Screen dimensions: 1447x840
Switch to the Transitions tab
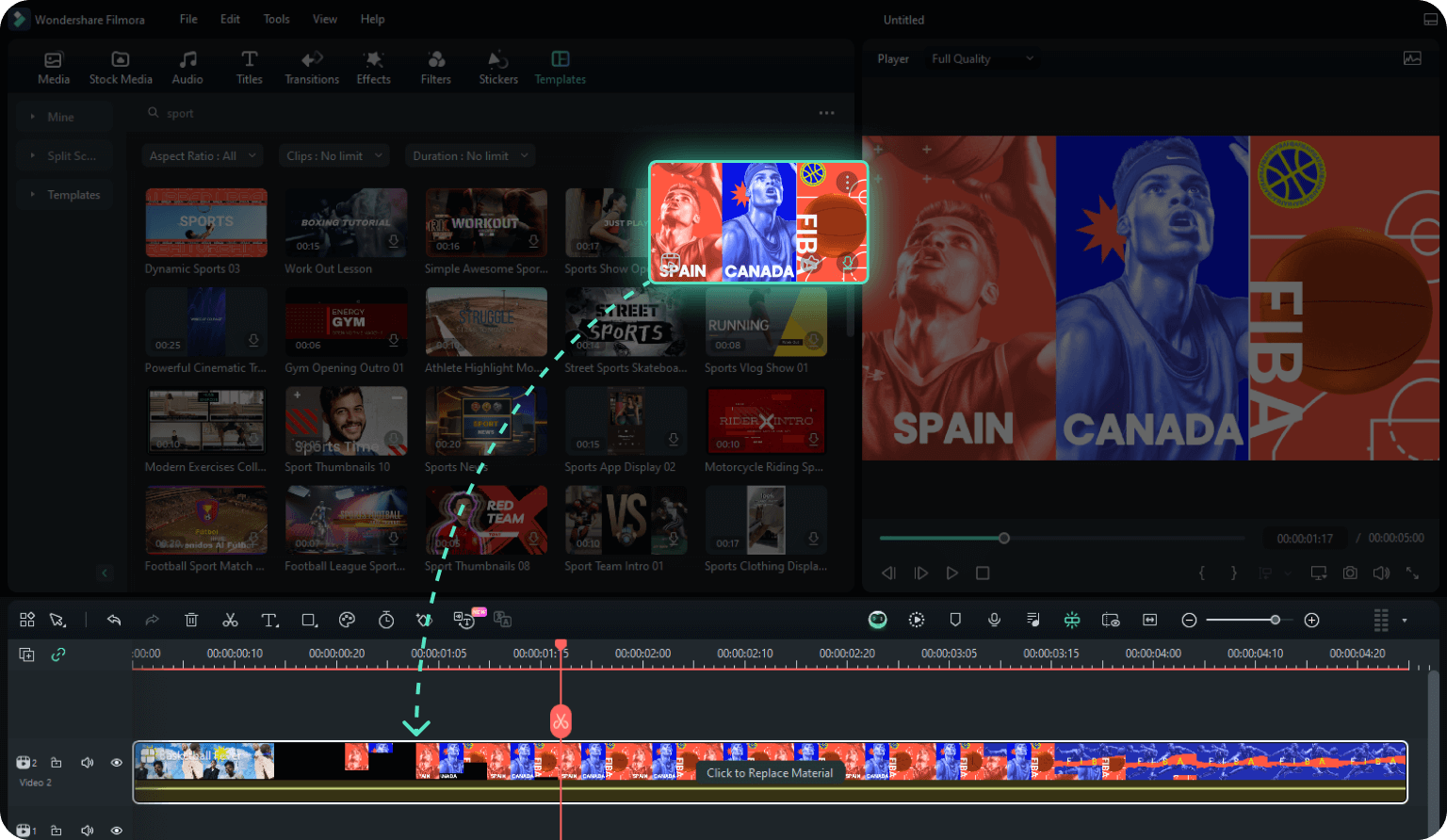click(312, 68)
